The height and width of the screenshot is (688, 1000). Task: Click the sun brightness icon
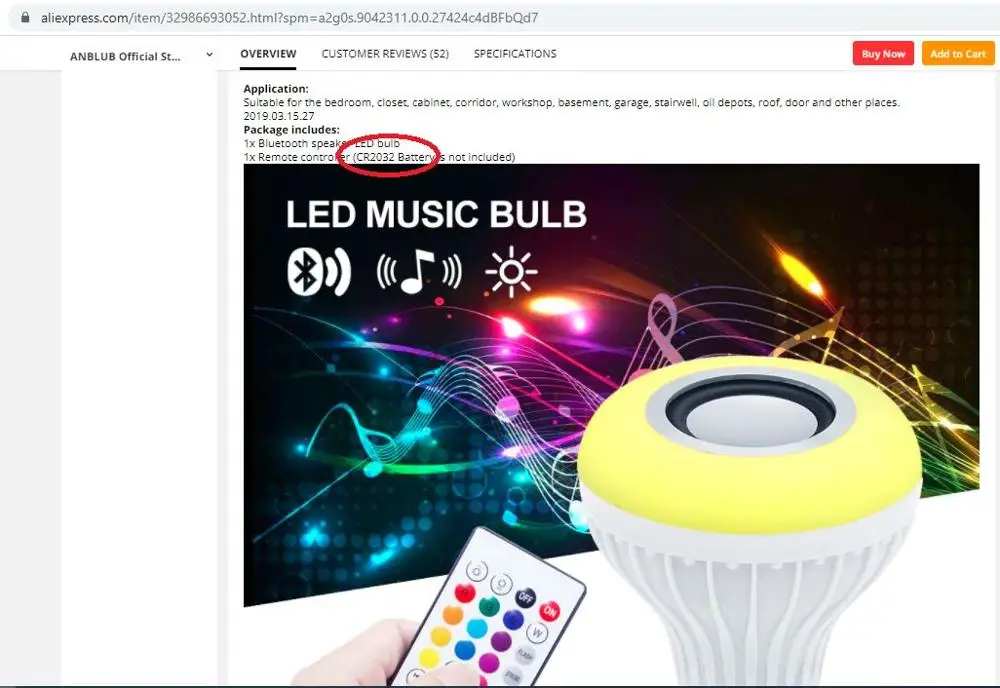pyautogui.click(x=511, y=272)
